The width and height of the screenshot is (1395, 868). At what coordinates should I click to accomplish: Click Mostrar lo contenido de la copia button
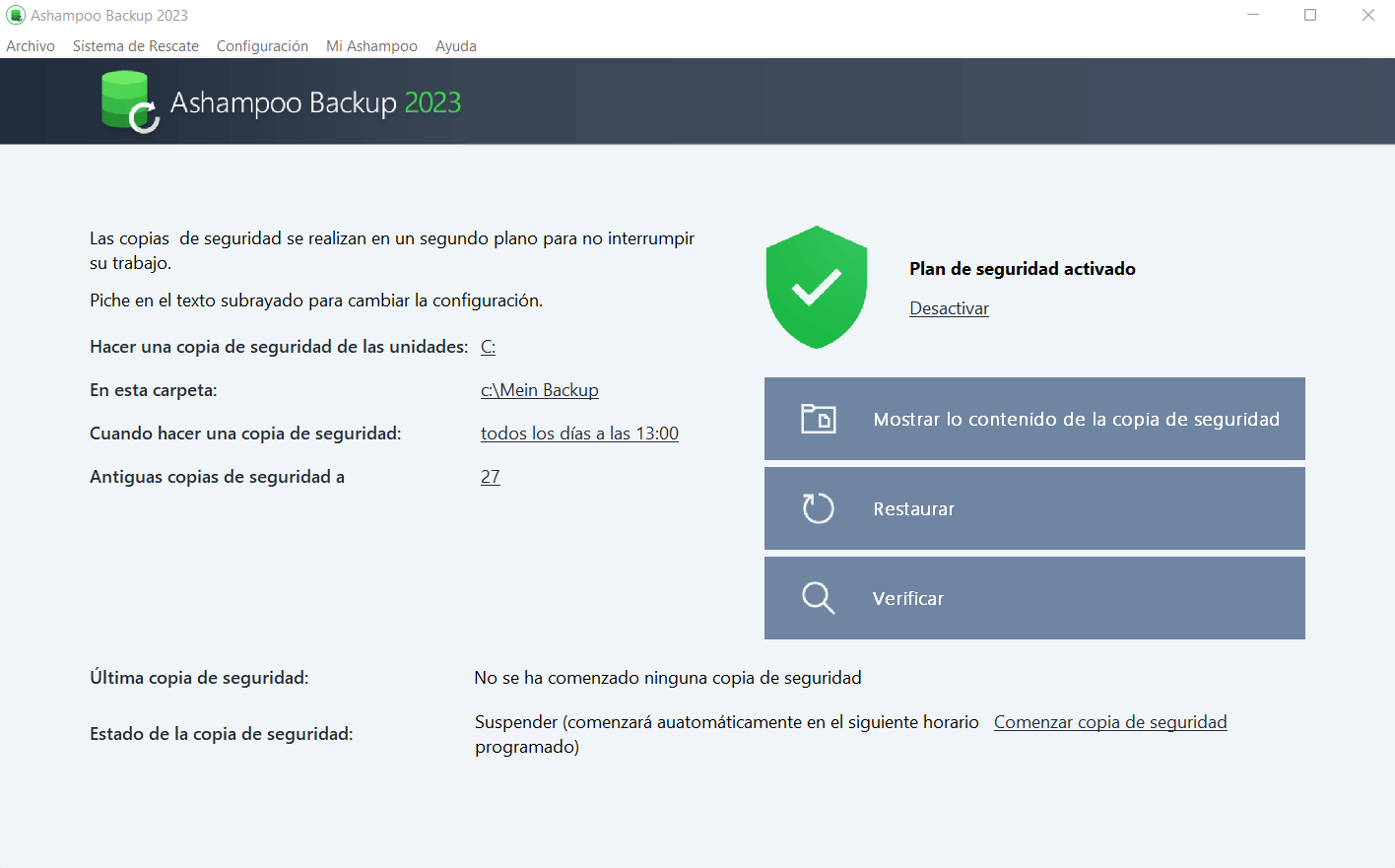1034,419
